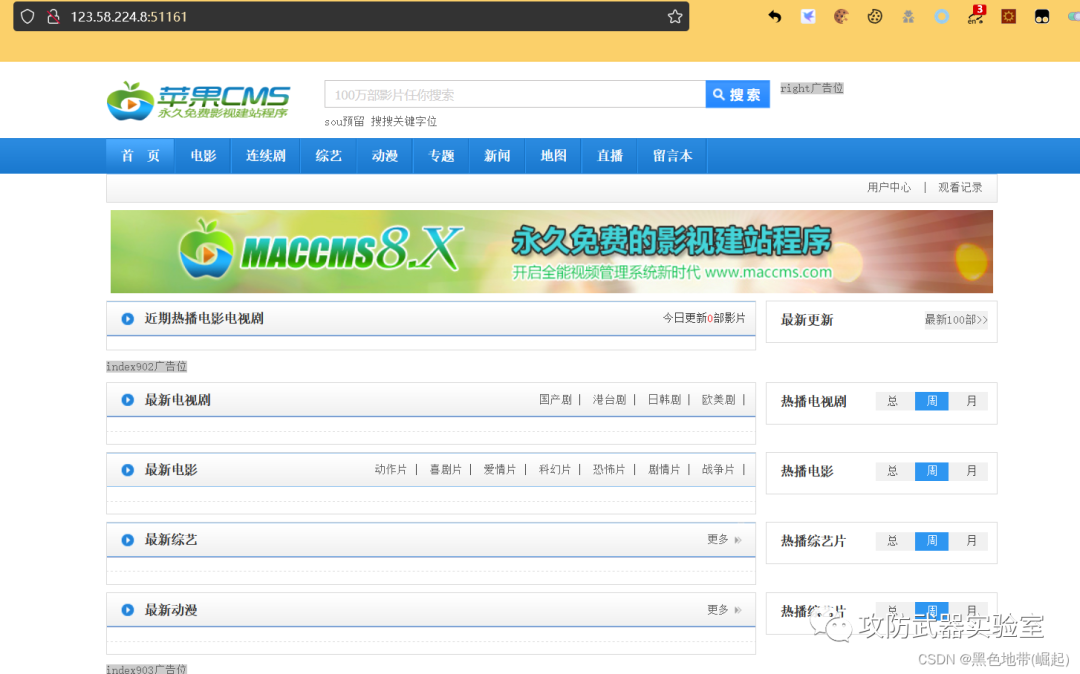Click the back arrow extension icon
Screen dimensions: 1080x674
(x=775, y=17)
